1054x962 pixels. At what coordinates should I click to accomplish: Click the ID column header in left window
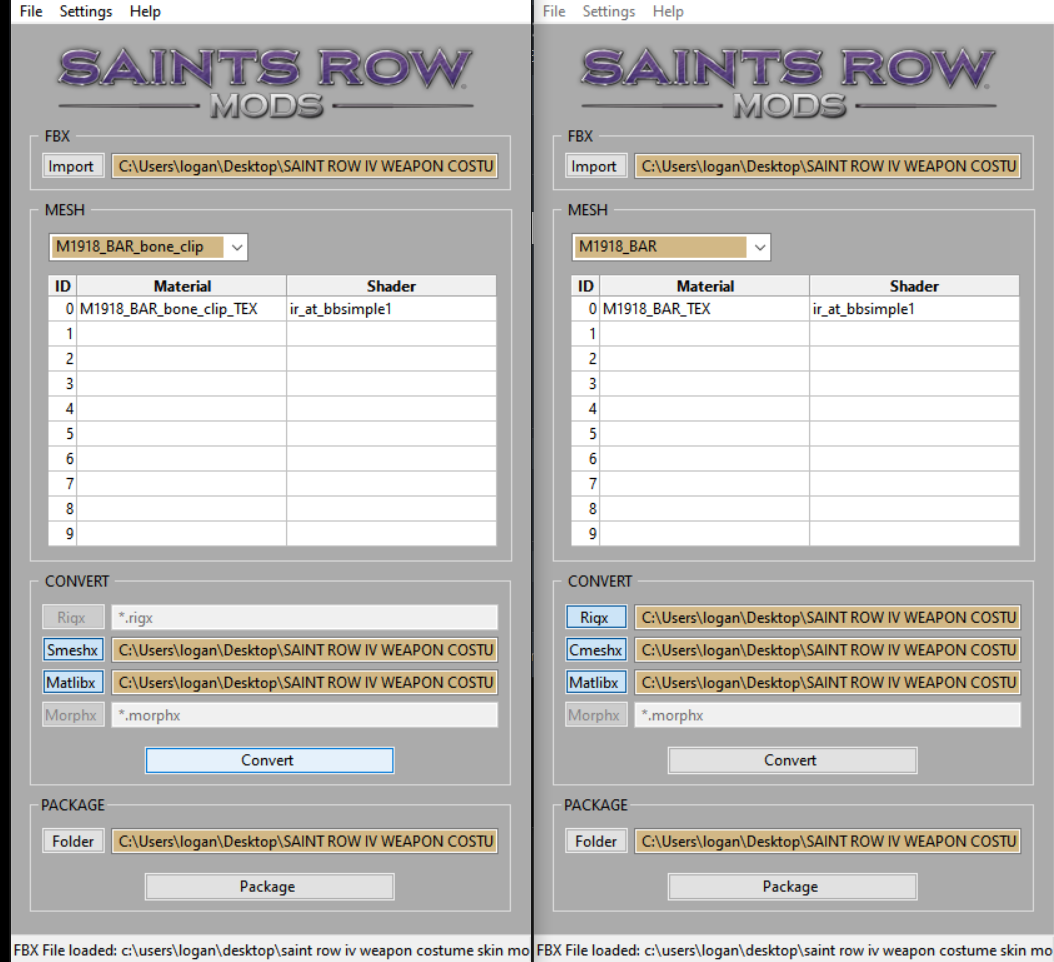63,286
